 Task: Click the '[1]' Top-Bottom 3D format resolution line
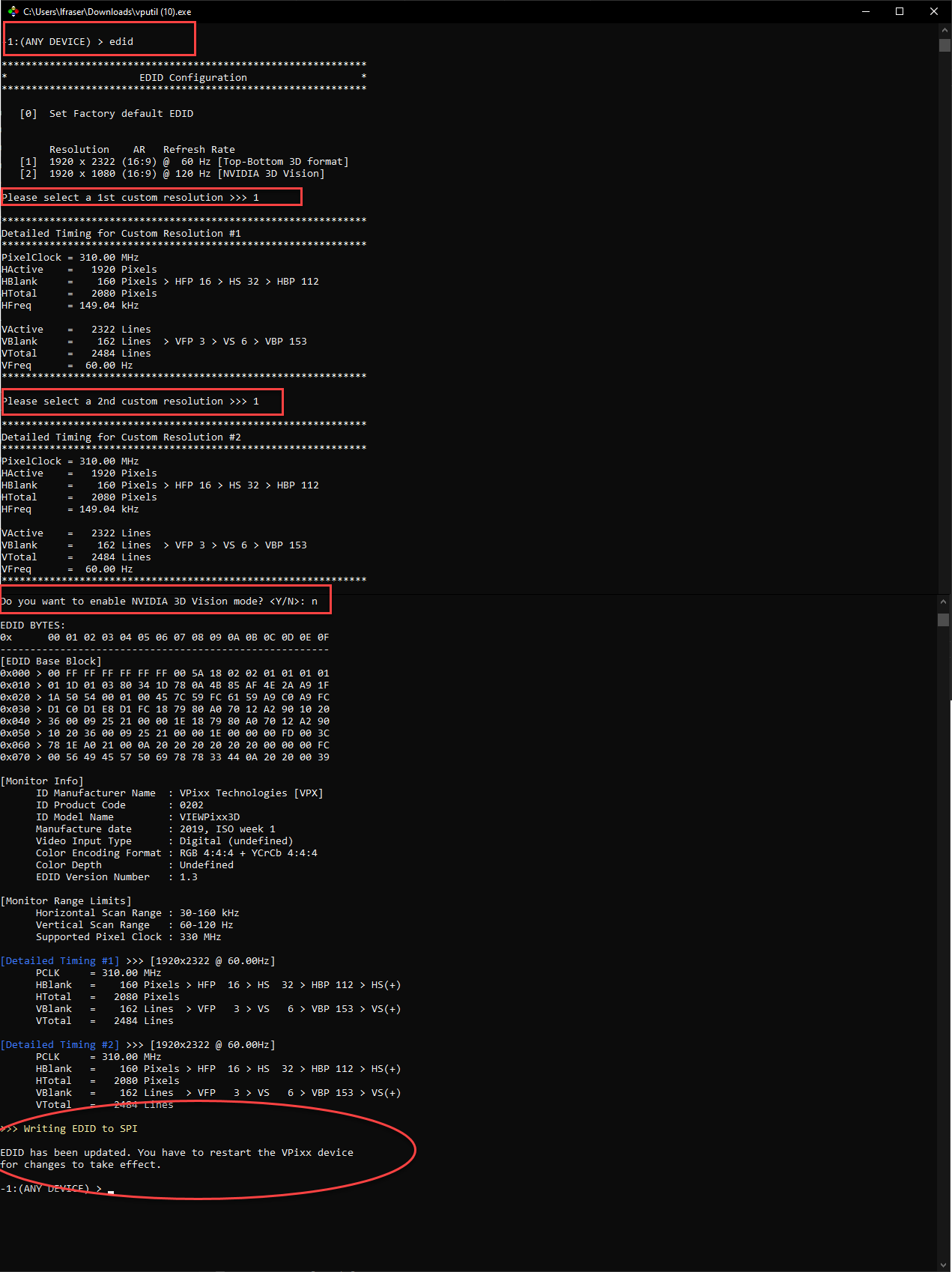click(x=184, y=162)
